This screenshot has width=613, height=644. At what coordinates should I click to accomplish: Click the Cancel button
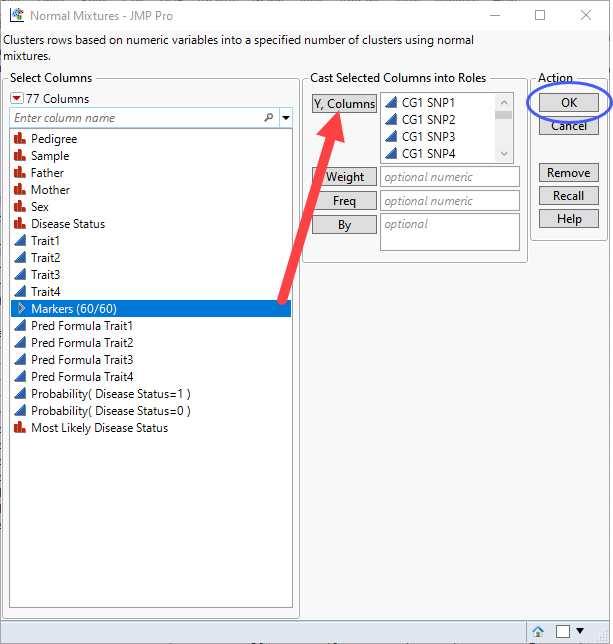point(569,126)
